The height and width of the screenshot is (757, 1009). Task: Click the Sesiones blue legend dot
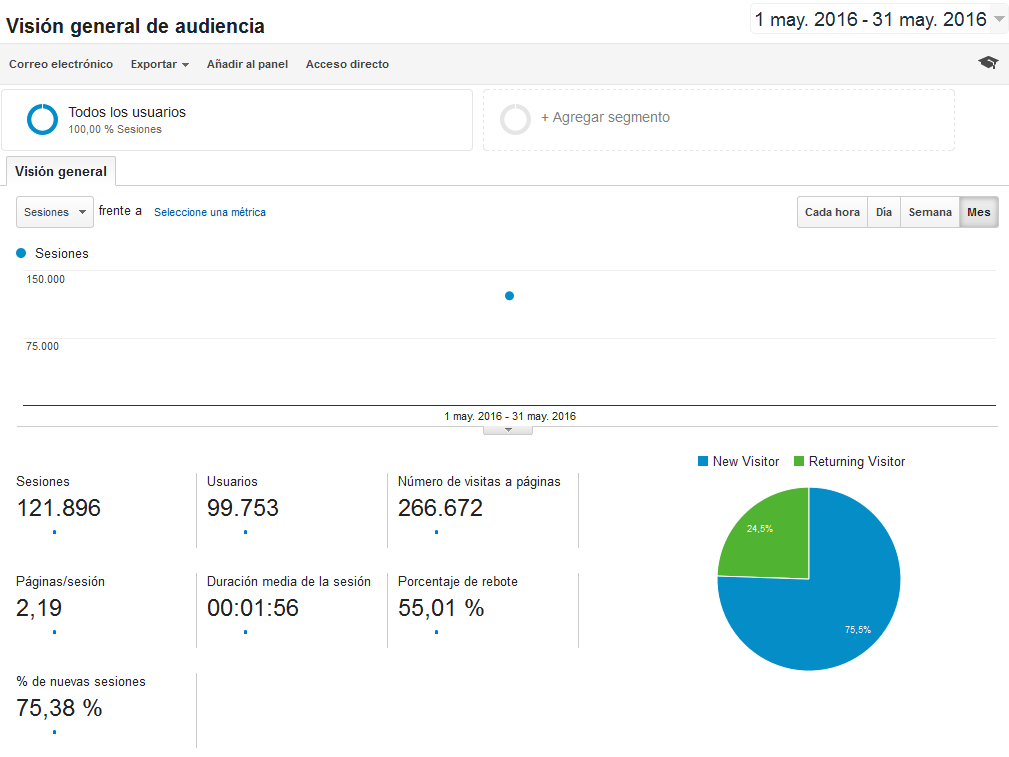coord(21,253)
